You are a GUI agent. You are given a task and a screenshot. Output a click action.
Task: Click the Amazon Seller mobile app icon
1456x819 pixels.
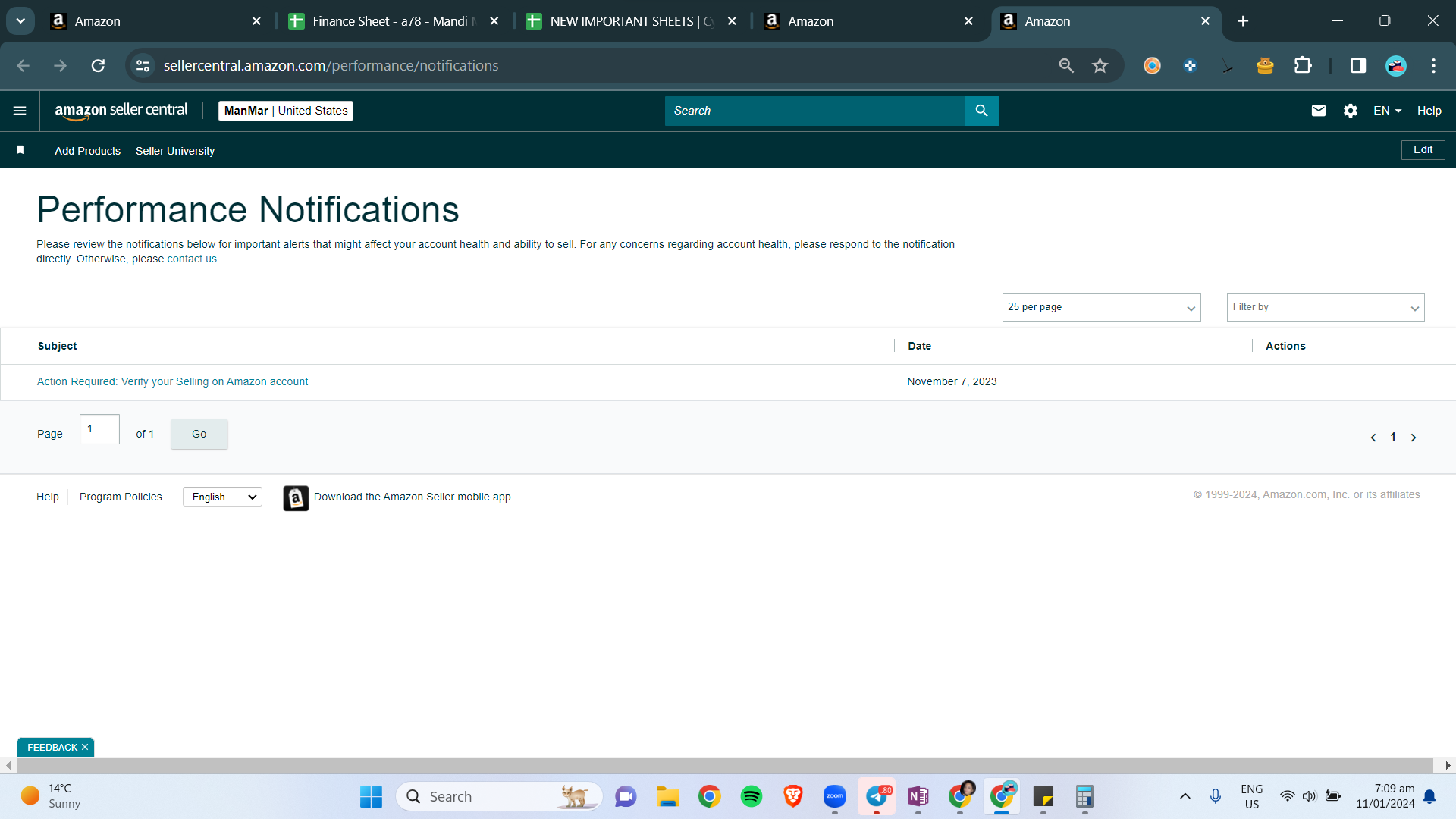(x=296, y=498)
